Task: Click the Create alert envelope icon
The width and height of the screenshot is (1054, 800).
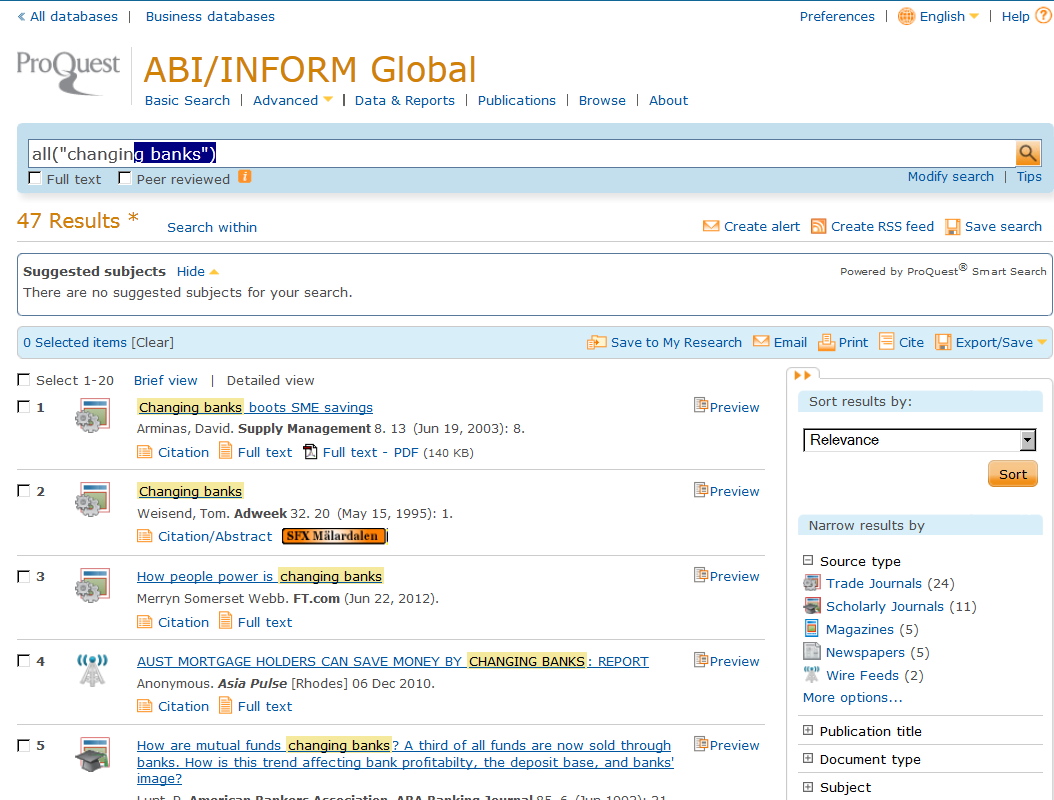Action: (711, 226)
